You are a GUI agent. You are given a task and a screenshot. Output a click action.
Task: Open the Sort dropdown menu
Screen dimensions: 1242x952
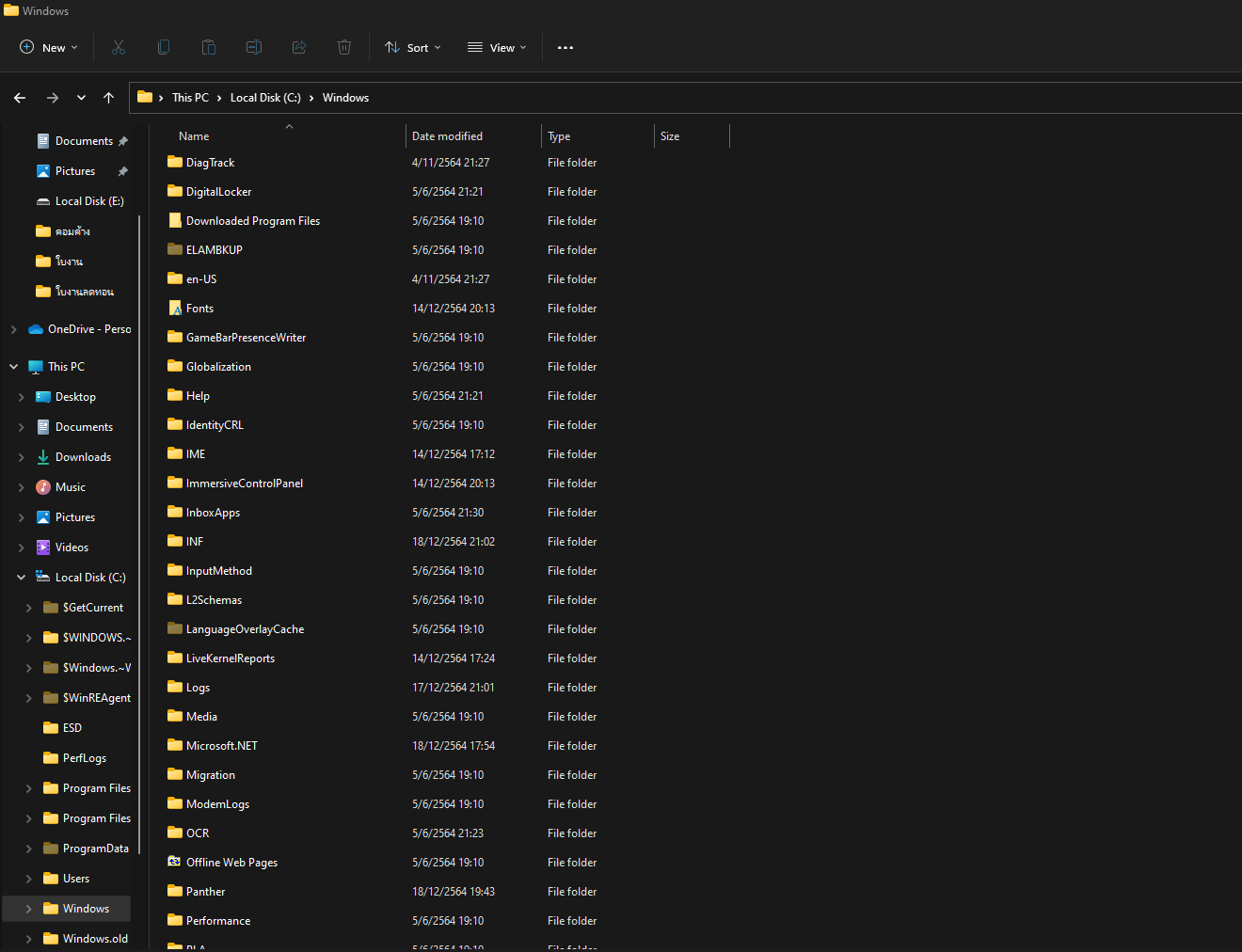412,47
